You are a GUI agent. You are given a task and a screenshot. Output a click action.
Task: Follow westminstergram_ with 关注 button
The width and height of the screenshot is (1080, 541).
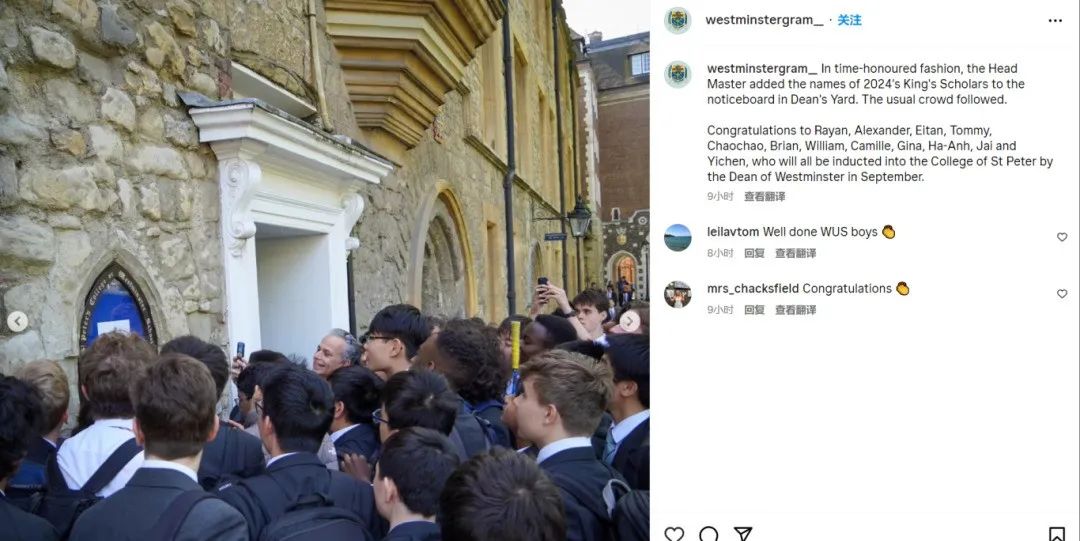pyautogui.click(x=849, y=21)
